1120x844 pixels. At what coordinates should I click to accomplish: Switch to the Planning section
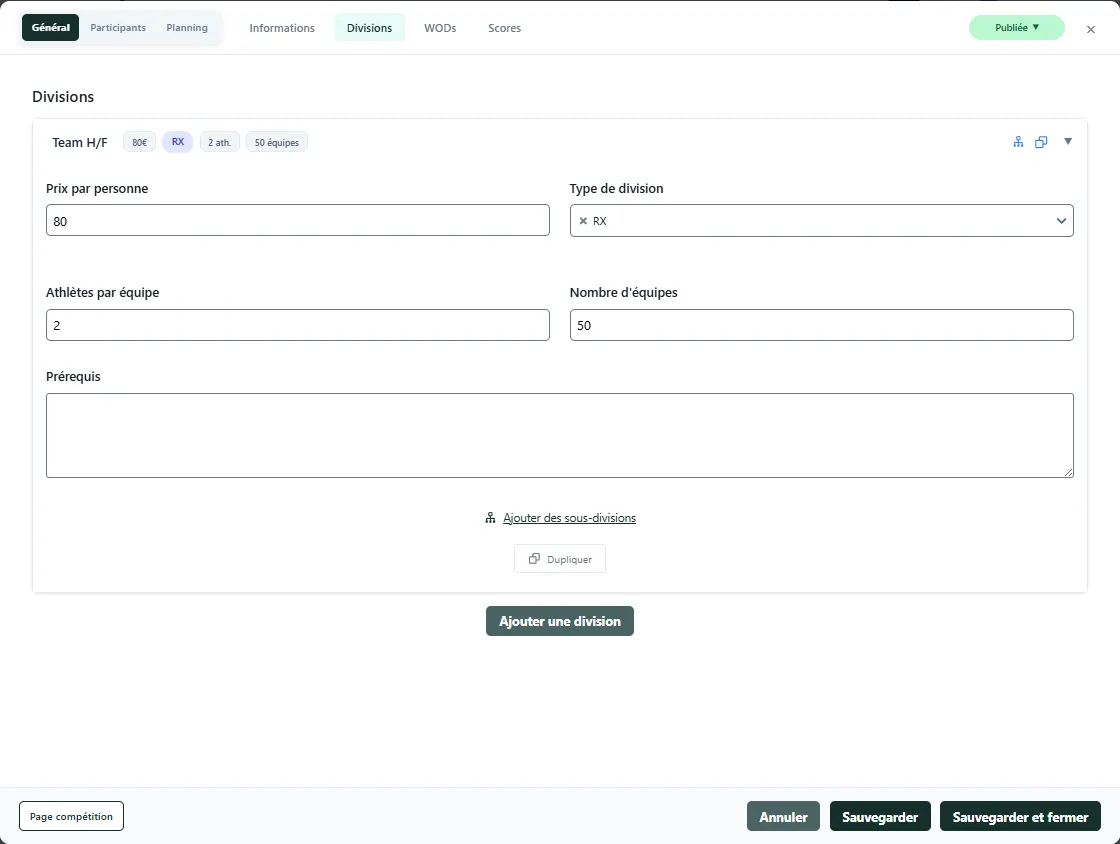(x=187, y=28)
